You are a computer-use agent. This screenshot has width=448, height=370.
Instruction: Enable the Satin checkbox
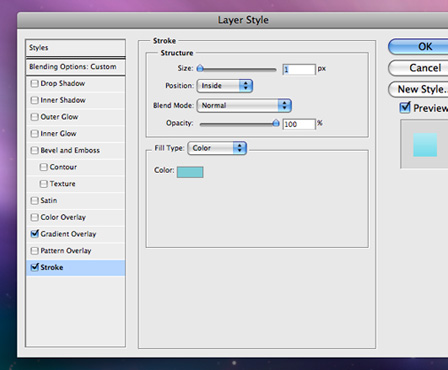click(x=34, y=201)
